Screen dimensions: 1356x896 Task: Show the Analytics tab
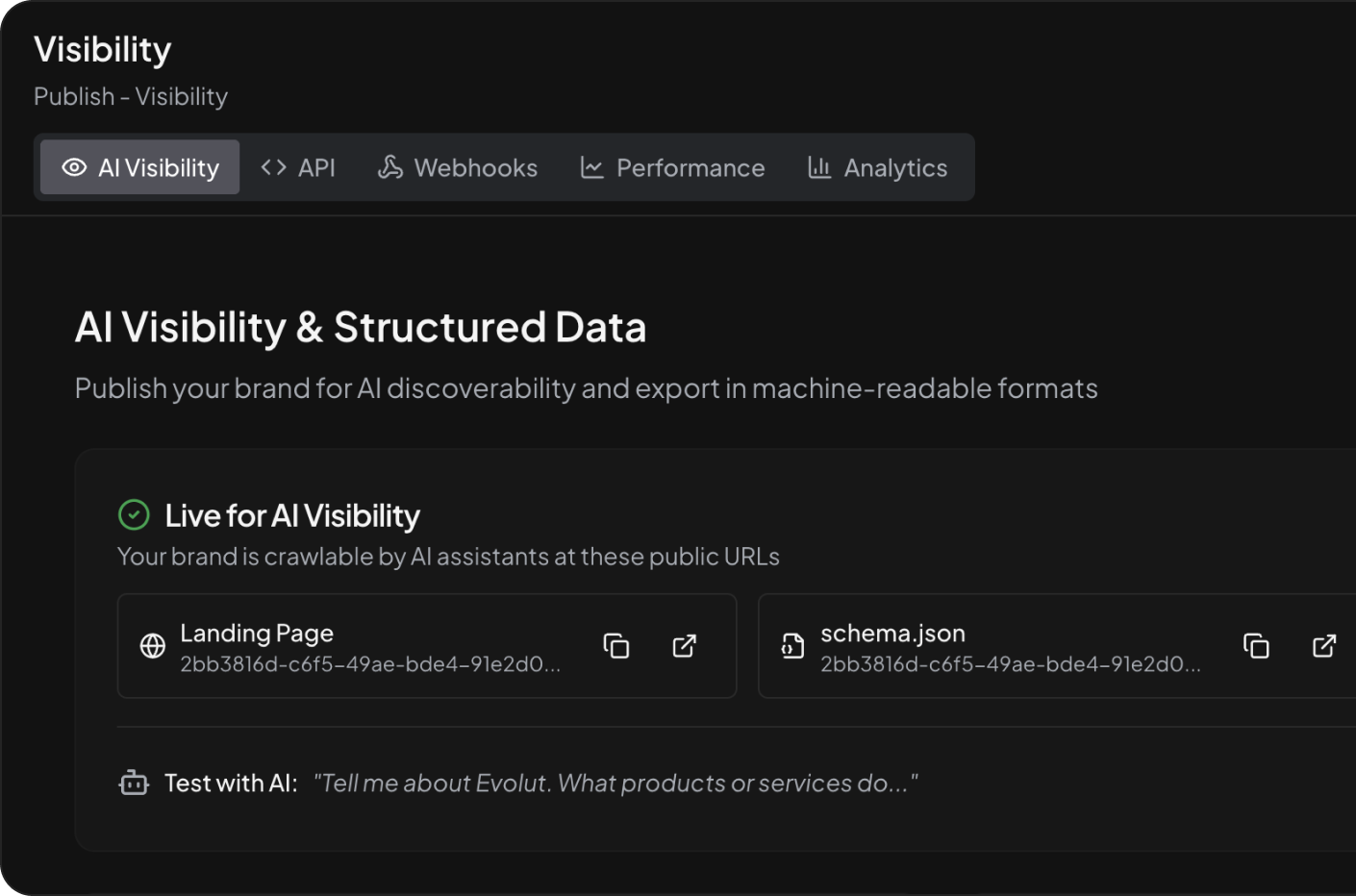(x=877, y=167)
